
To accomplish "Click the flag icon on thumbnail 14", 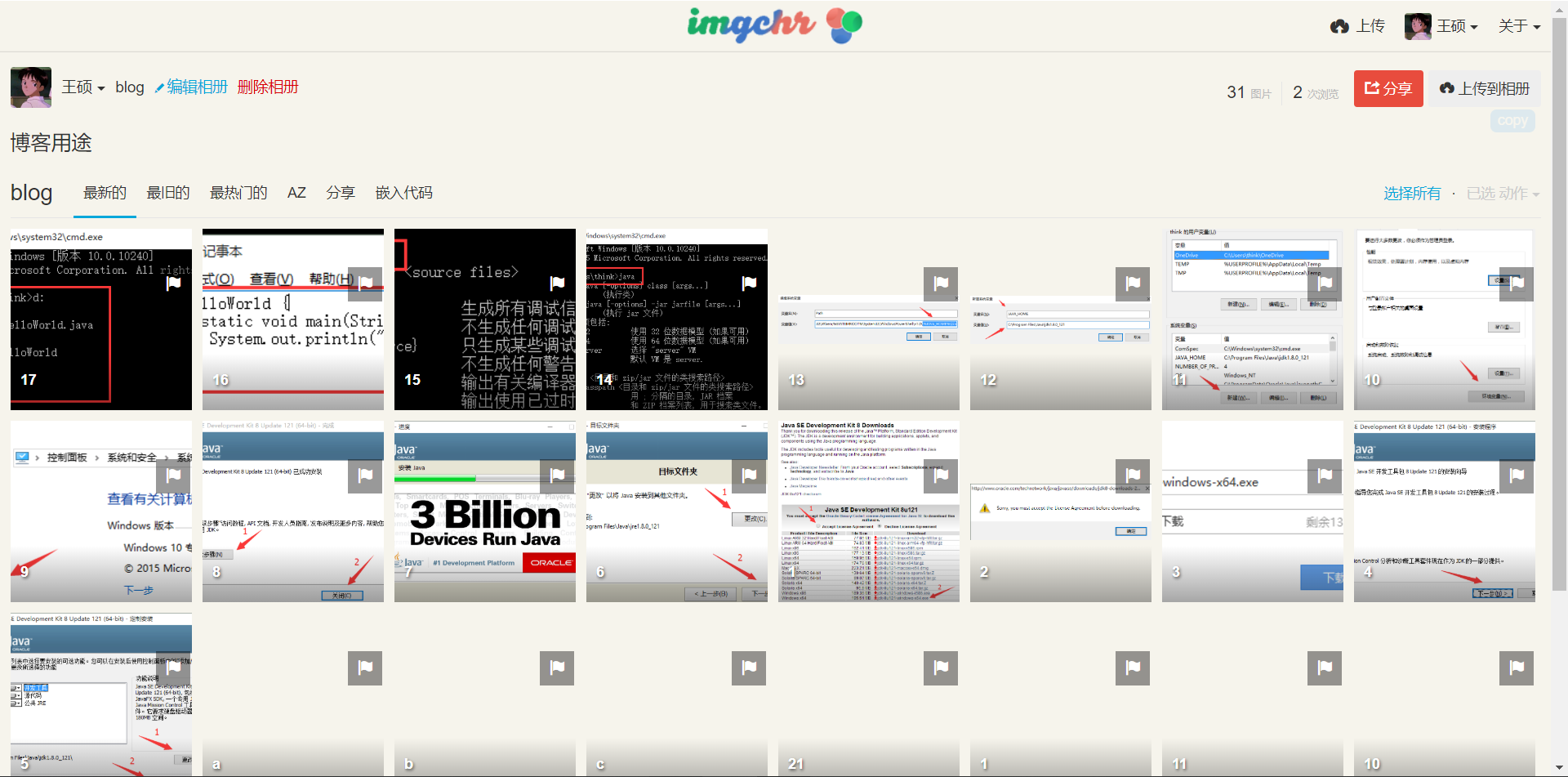I will pos(749,283).
